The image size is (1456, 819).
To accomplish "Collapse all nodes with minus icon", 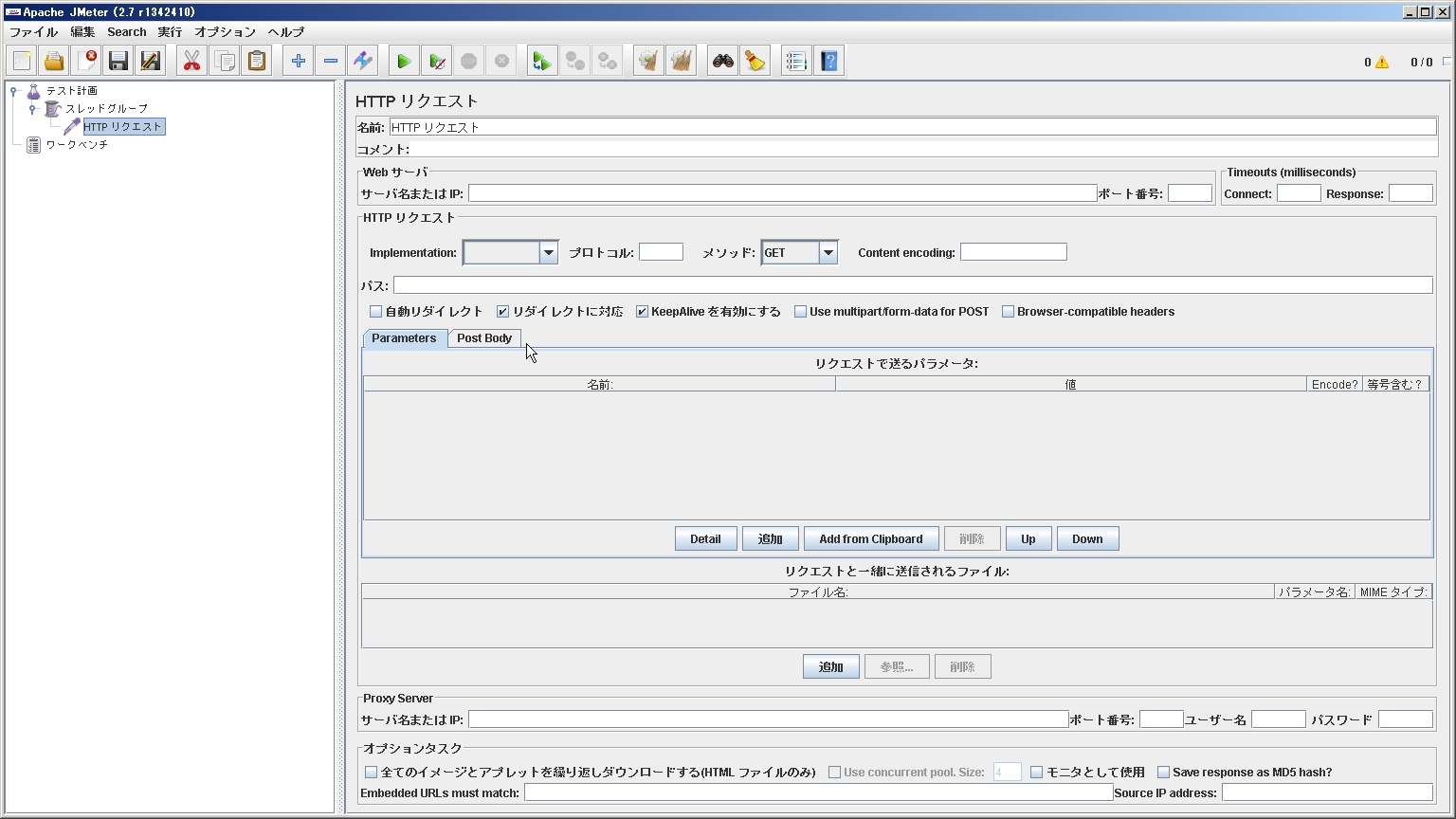I will coord(331,62).
